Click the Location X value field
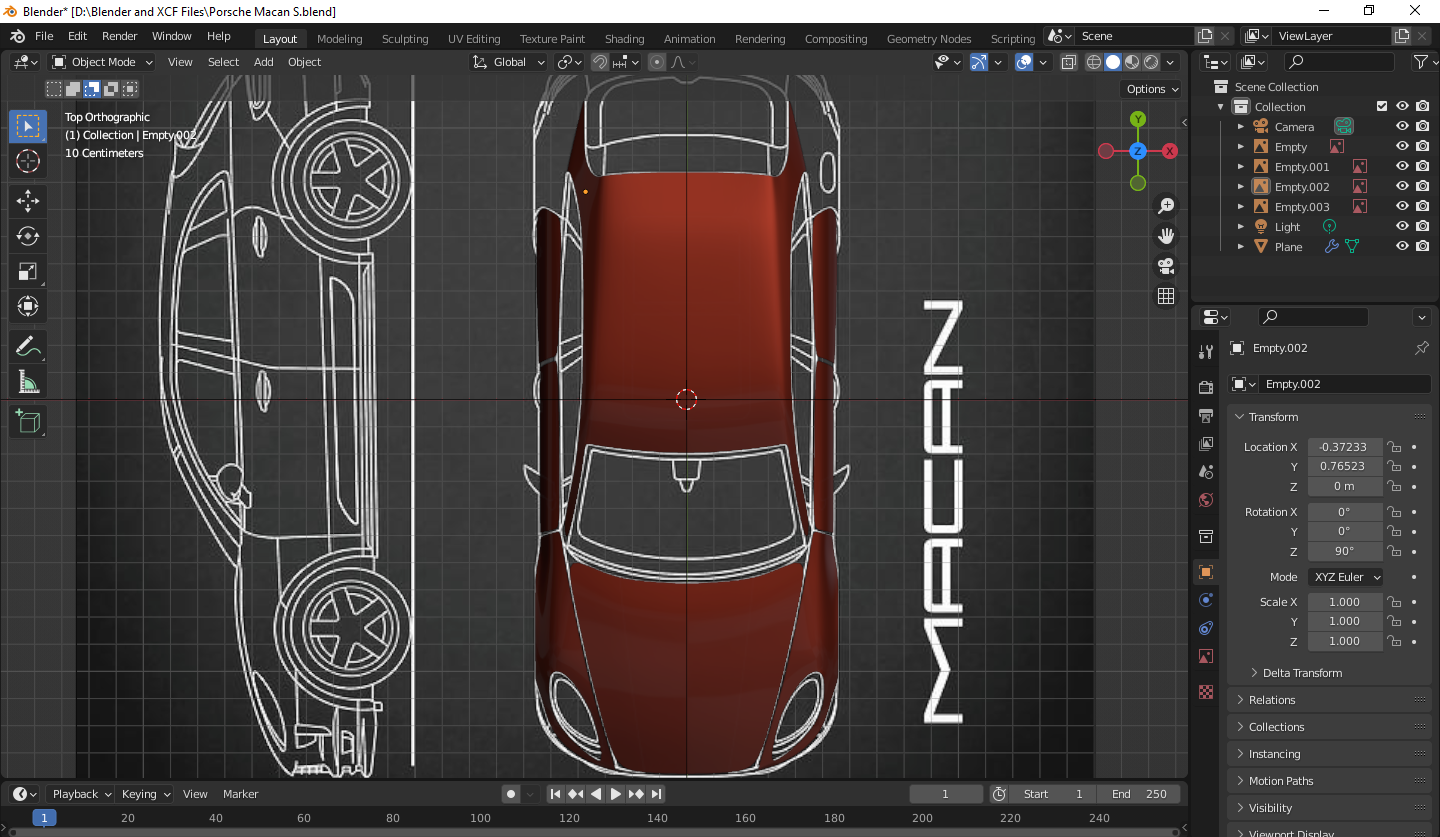Image resolution: width=1440 pixels, height=837 pixels. (x=1345, y=447)
